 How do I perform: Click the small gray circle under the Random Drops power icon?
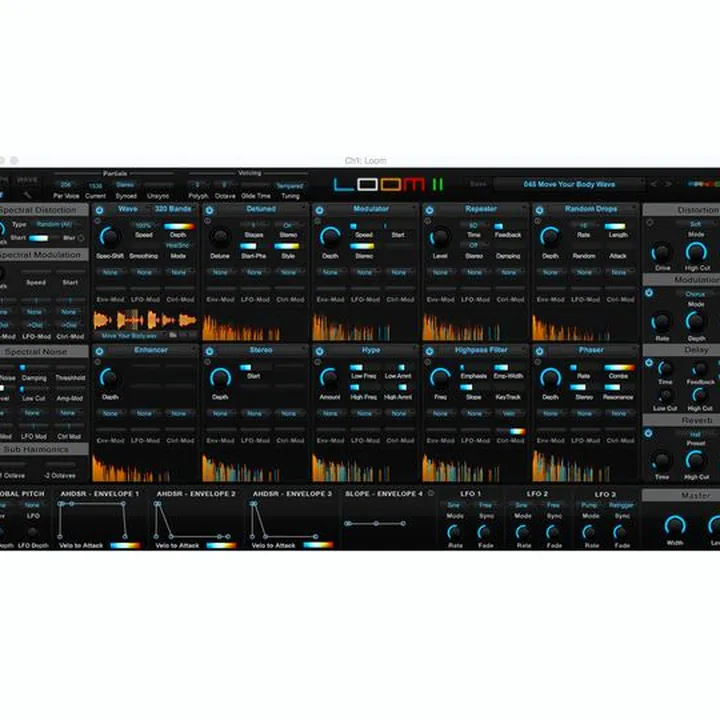[538, 221]
